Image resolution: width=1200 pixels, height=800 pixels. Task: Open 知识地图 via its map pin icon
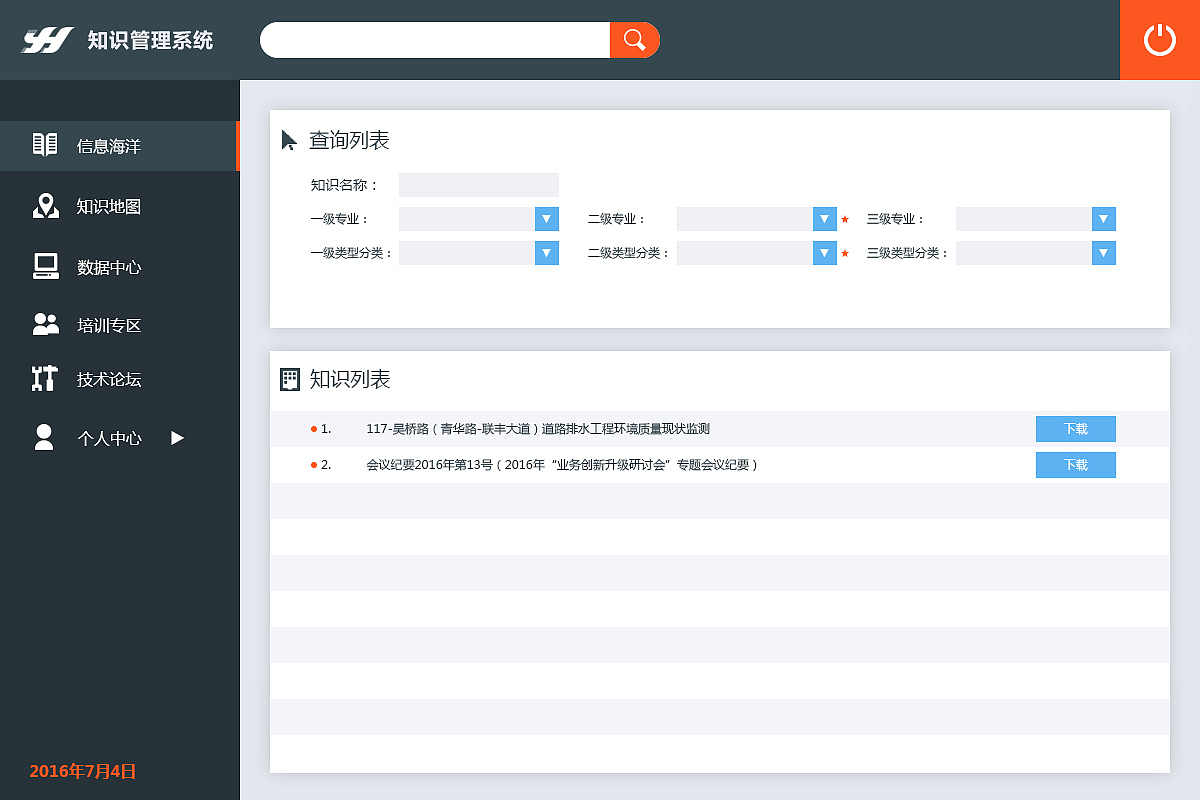[44, 206]
